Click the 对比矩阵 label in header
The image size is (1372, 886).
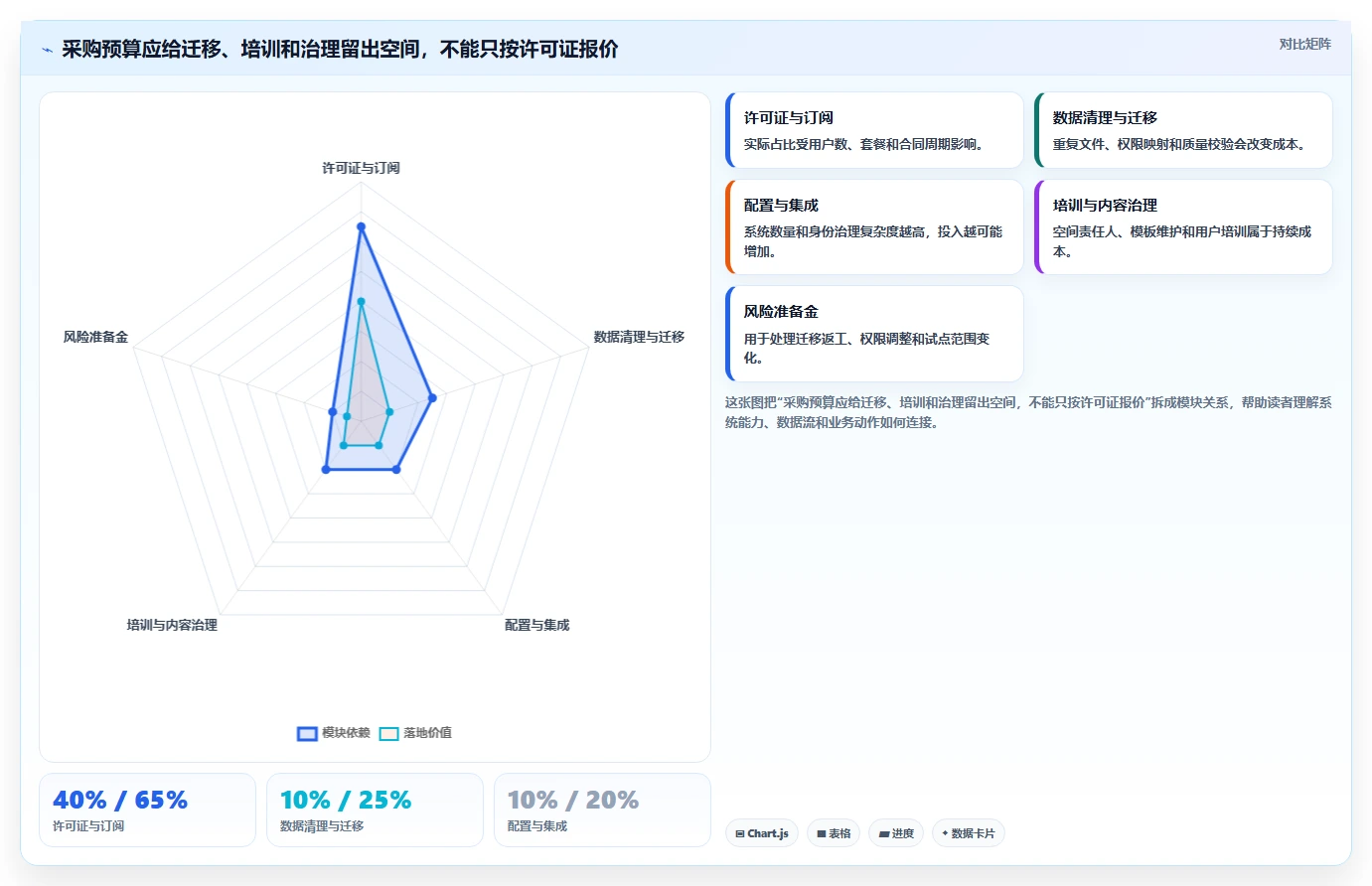(1304, 44)
